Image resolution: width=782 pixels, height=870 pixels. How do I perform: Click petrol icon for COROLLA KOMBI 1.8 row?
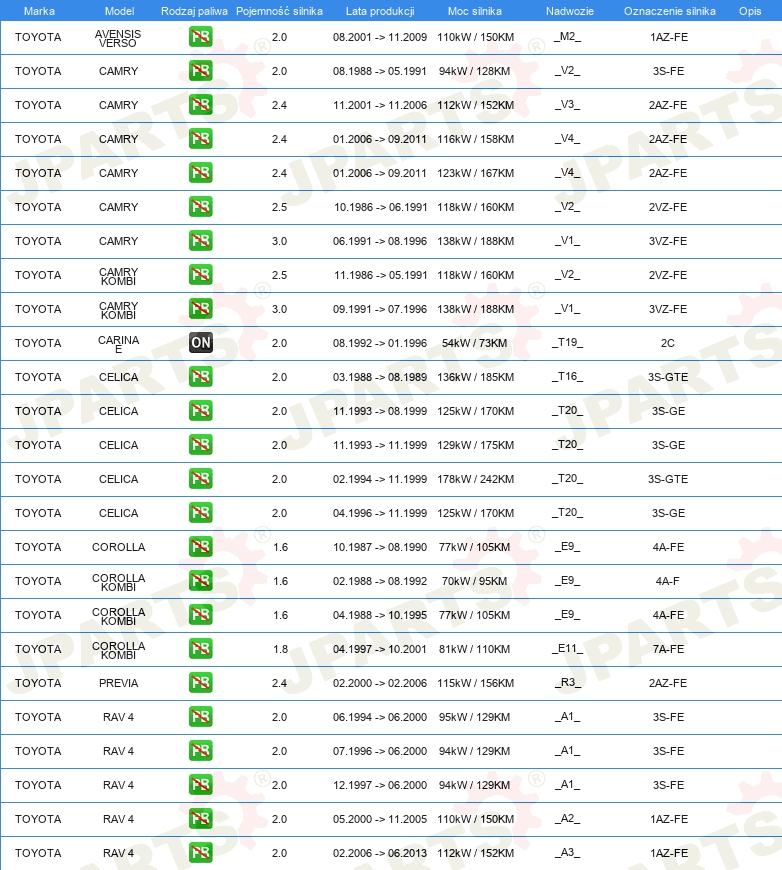[x=200, y=649]
